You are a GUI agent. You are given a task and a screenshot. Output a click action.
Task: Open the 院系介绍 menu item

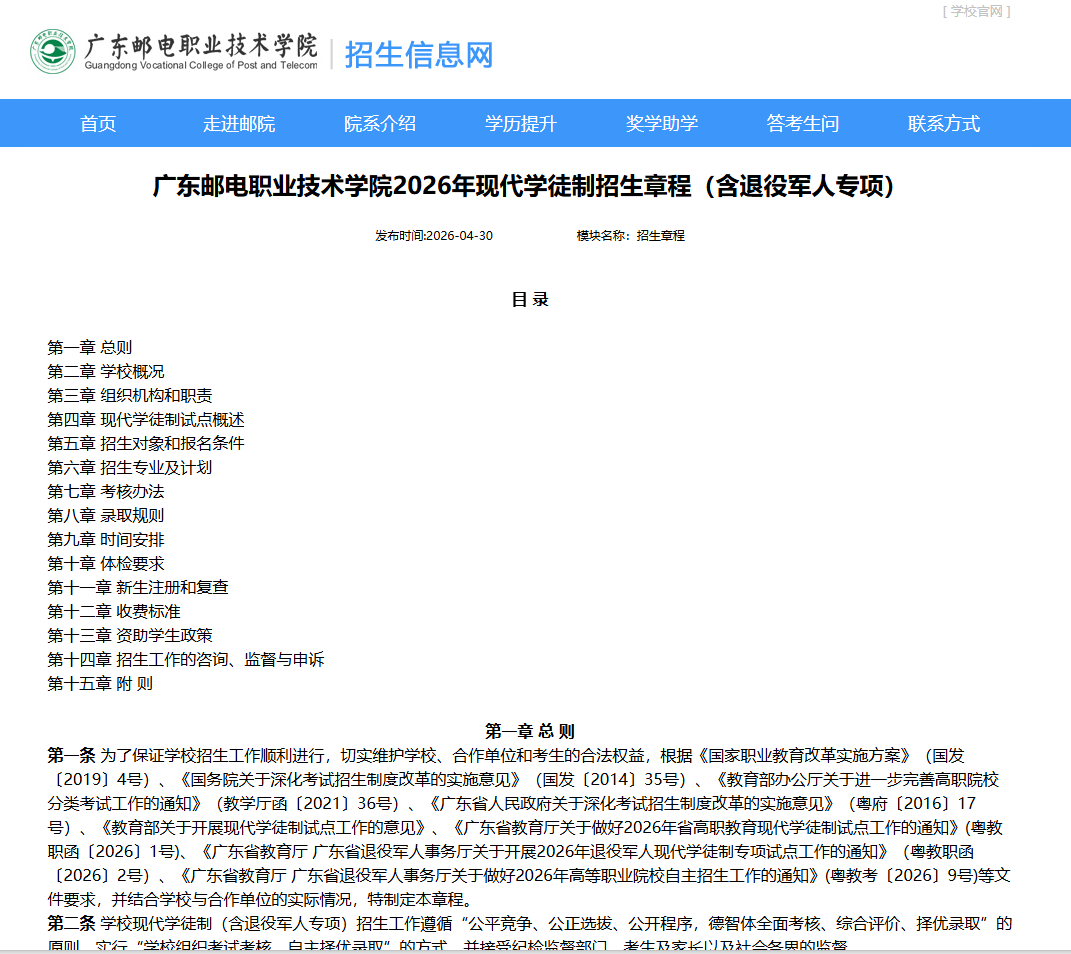pos(380,124)
